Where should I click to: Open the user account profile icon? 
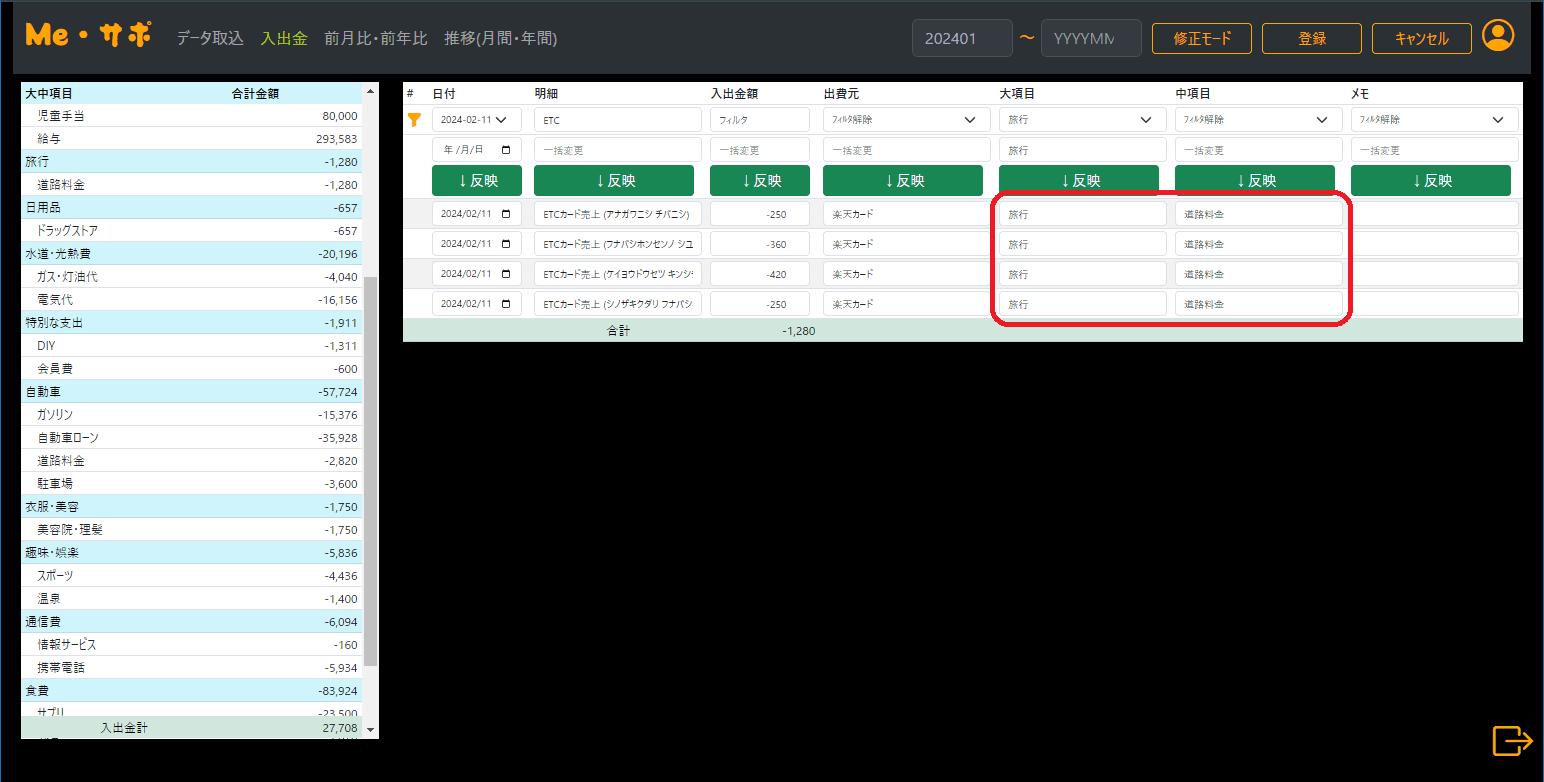click(x=1497, y=37)
